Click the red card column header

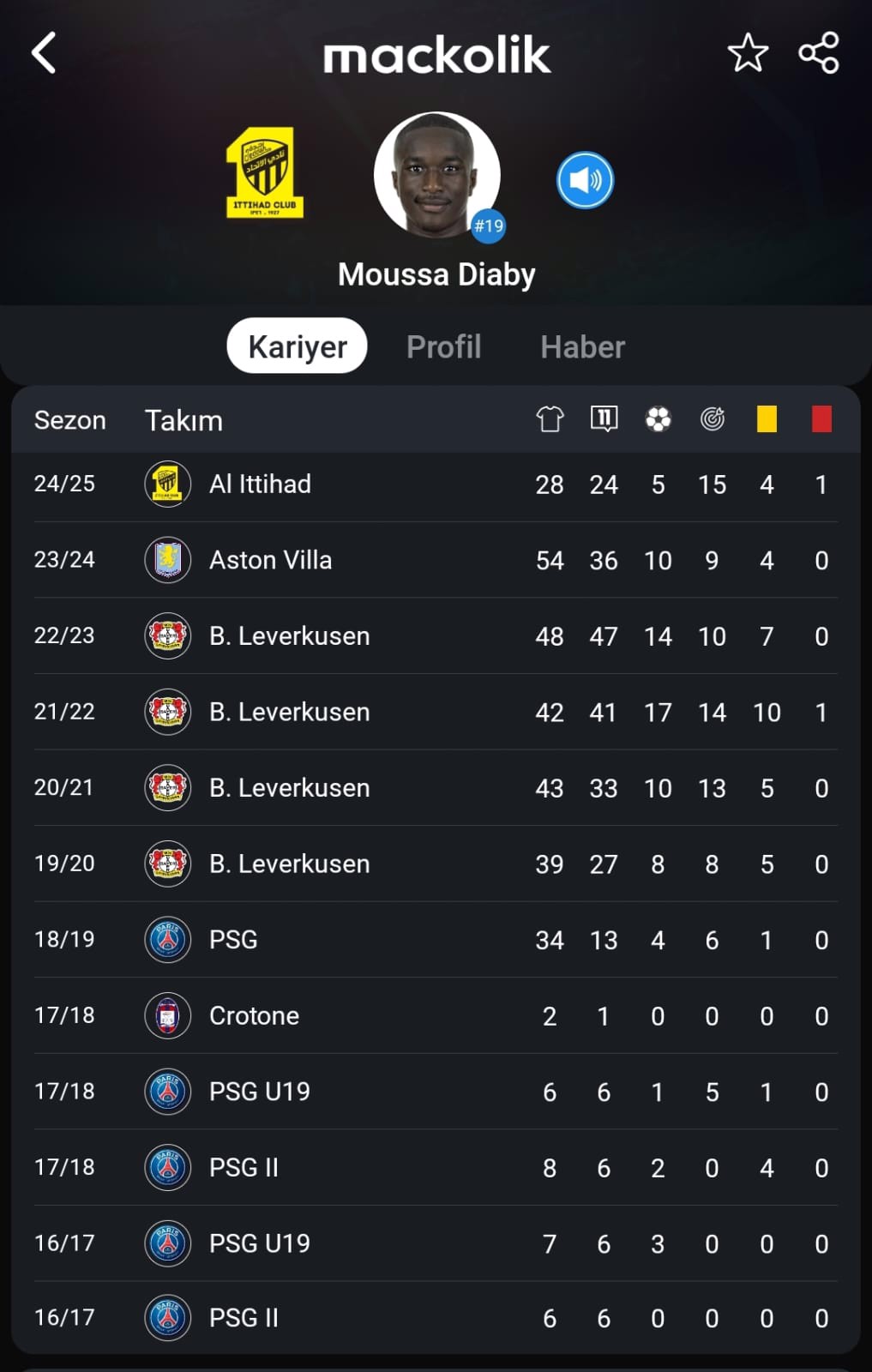tap(821, 419)
